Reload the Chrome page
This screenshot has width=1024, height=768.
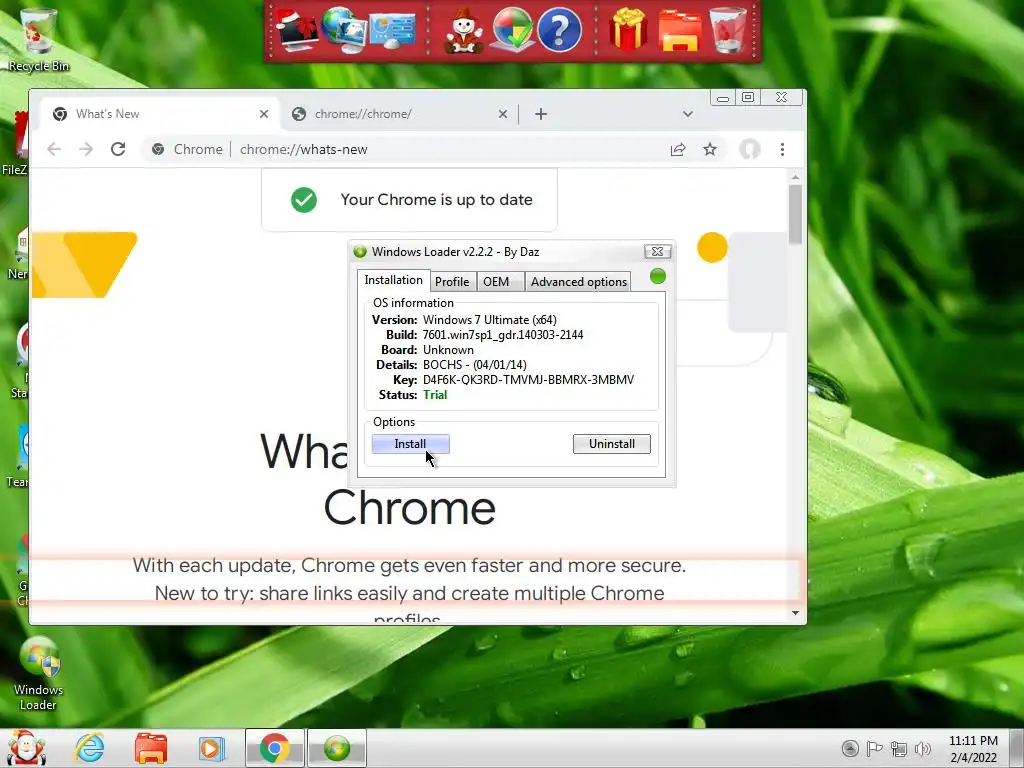coord(118,150)
